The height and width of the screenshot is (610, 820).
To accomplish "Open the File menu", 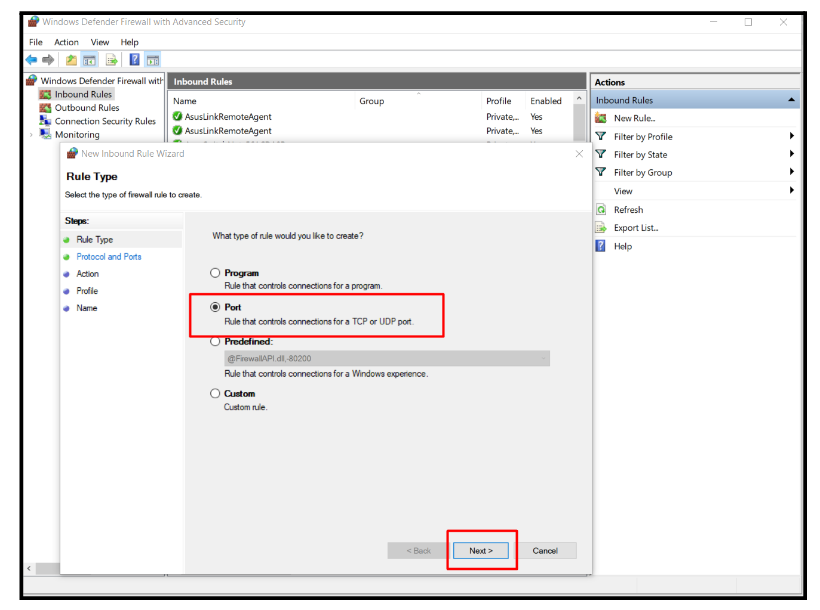I will coord(36,42).
